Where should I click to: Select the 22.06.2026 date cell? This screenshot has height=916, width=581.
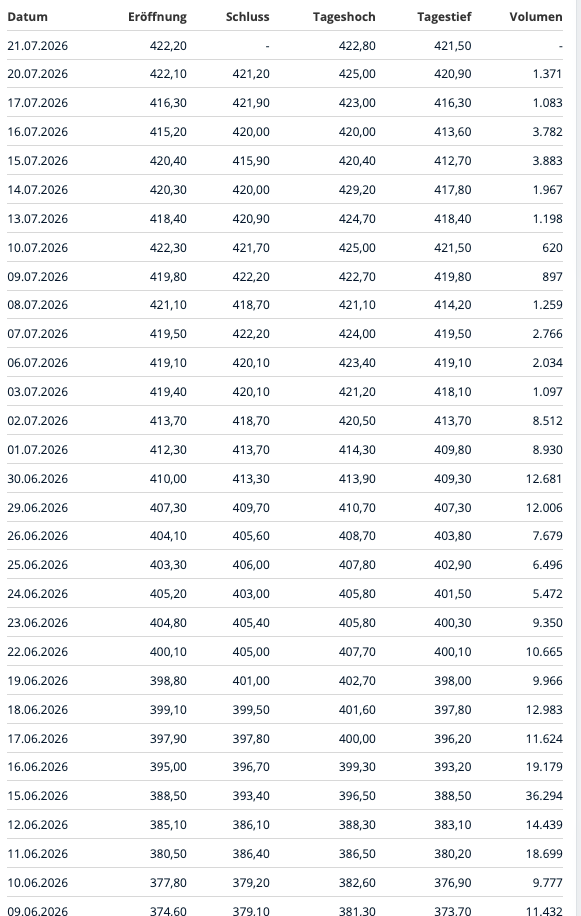tap(37, 651)
